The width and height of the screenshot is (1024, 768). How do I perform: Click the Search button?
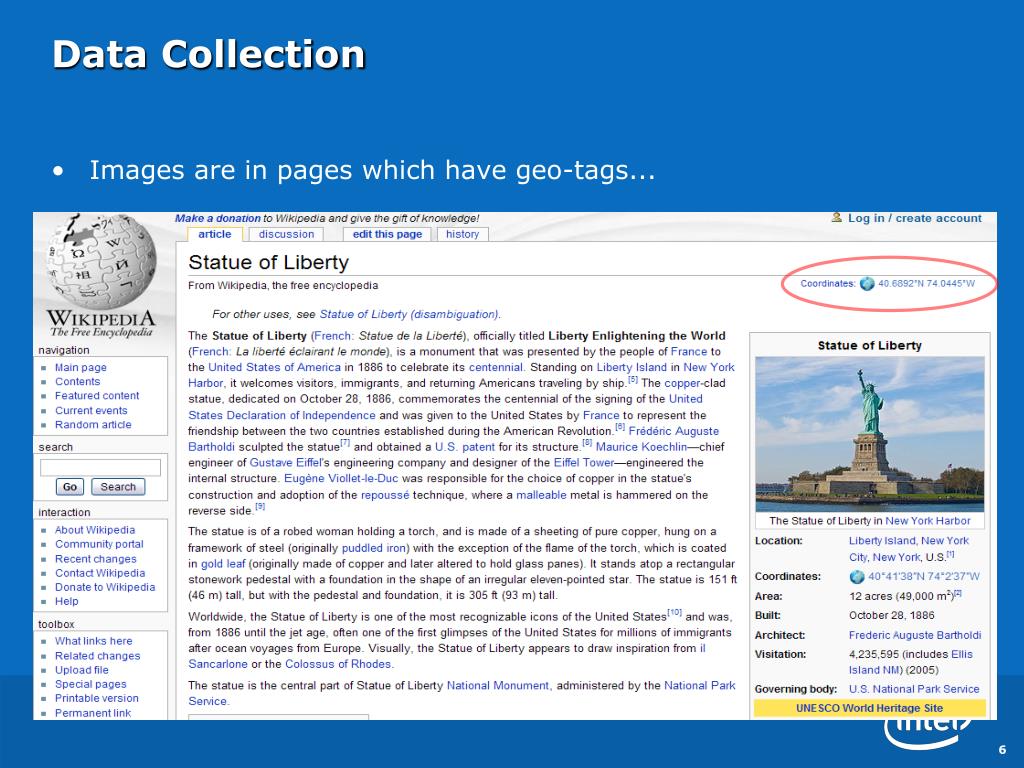(118, 487)
